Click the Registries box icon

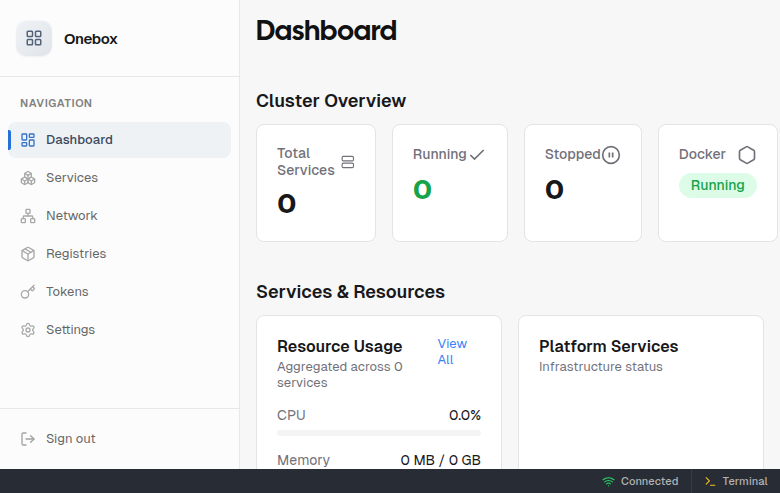click(x=28, y=254)
